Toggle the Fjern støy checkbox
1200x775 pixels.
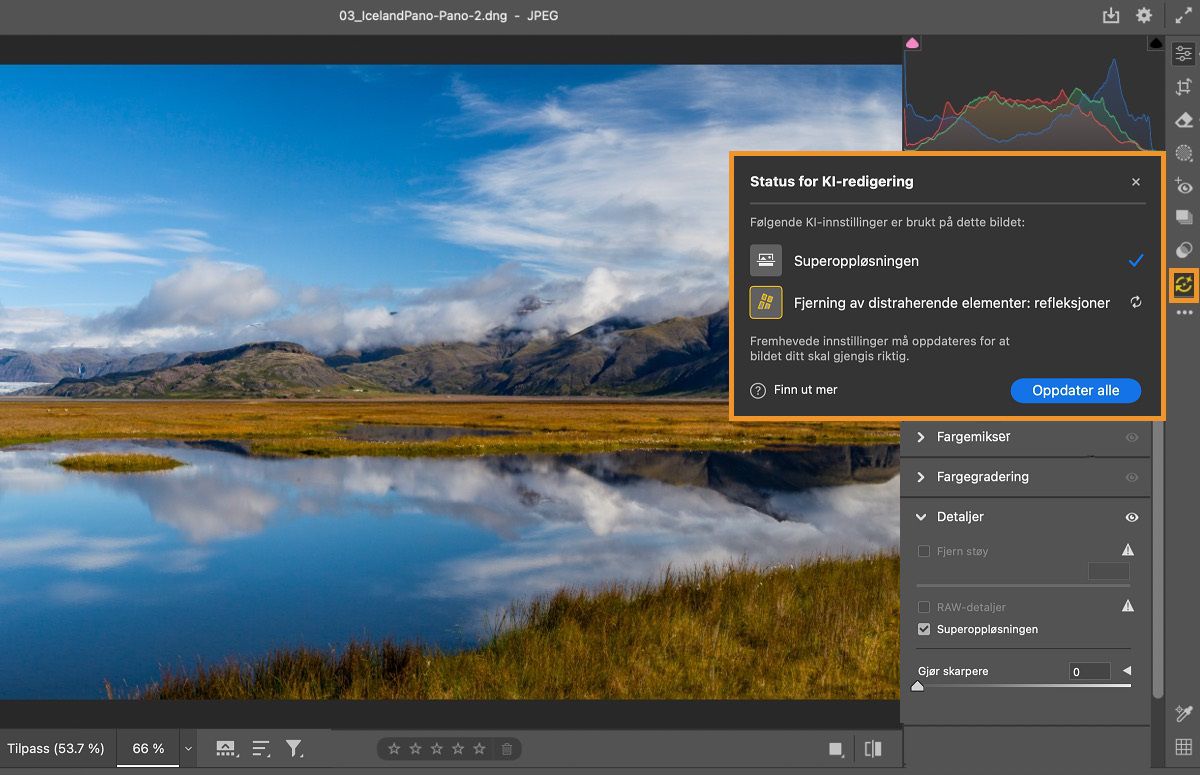tap(924, 551)
